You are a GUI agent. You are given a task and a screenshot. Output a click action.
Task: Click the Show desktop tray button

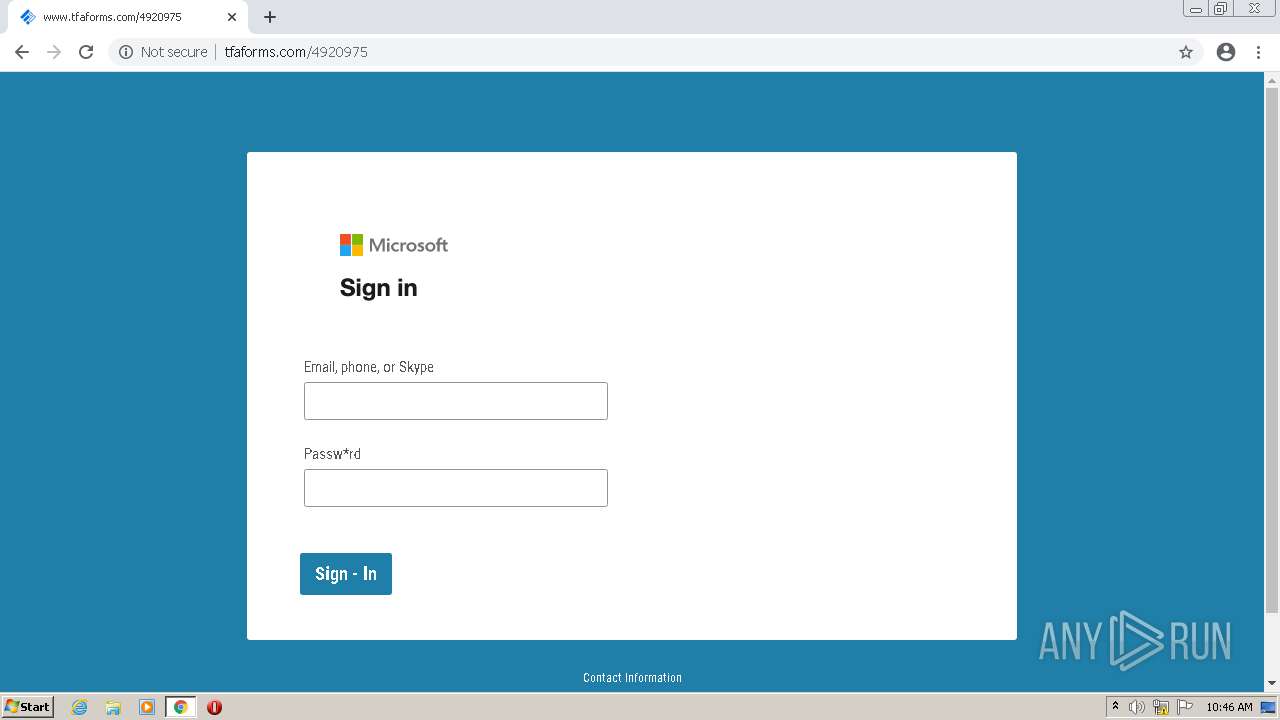pyautogui.click(x=1268, y=707)
